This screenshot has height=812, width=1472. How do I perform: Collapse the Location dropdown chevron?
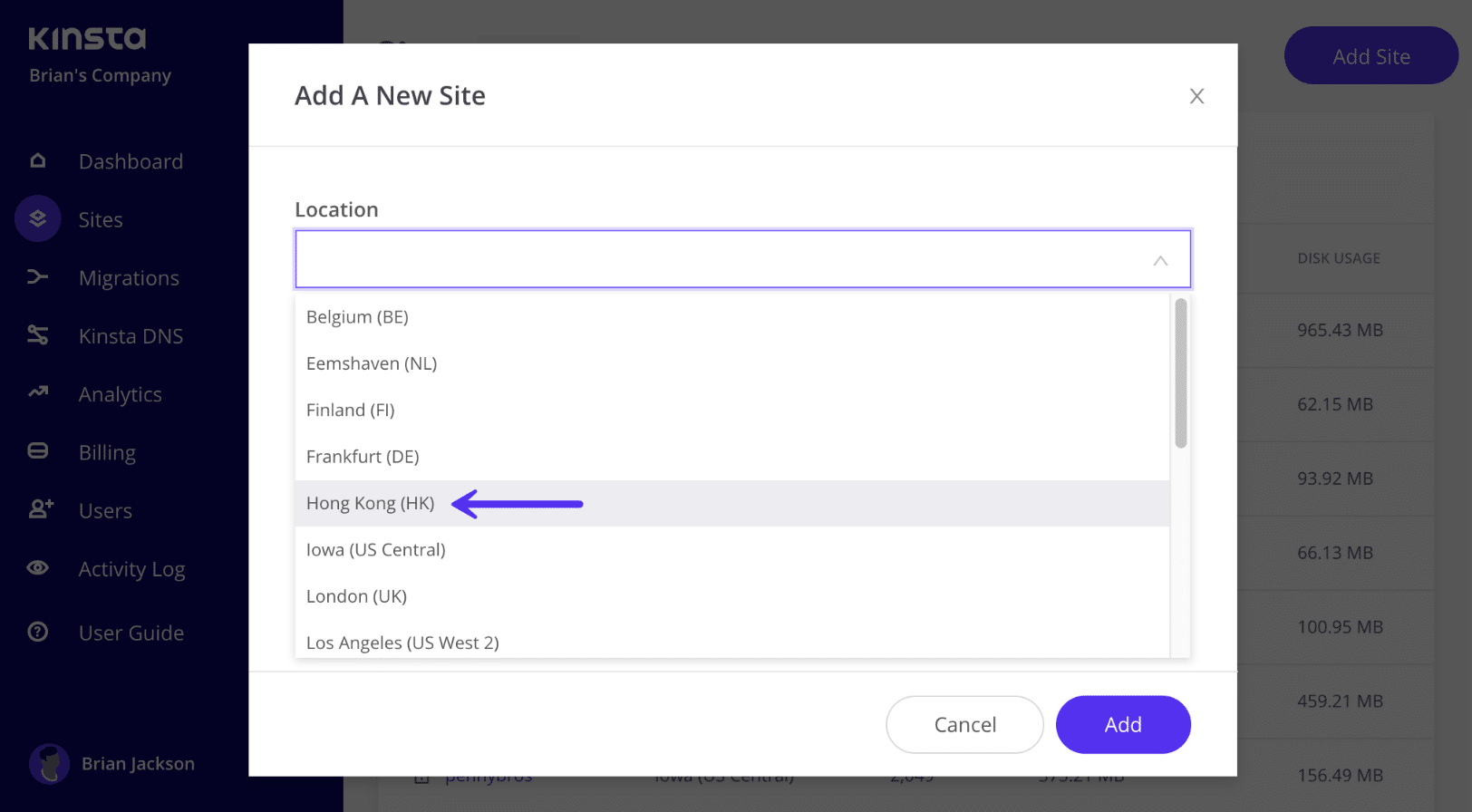coord(1160,259)
